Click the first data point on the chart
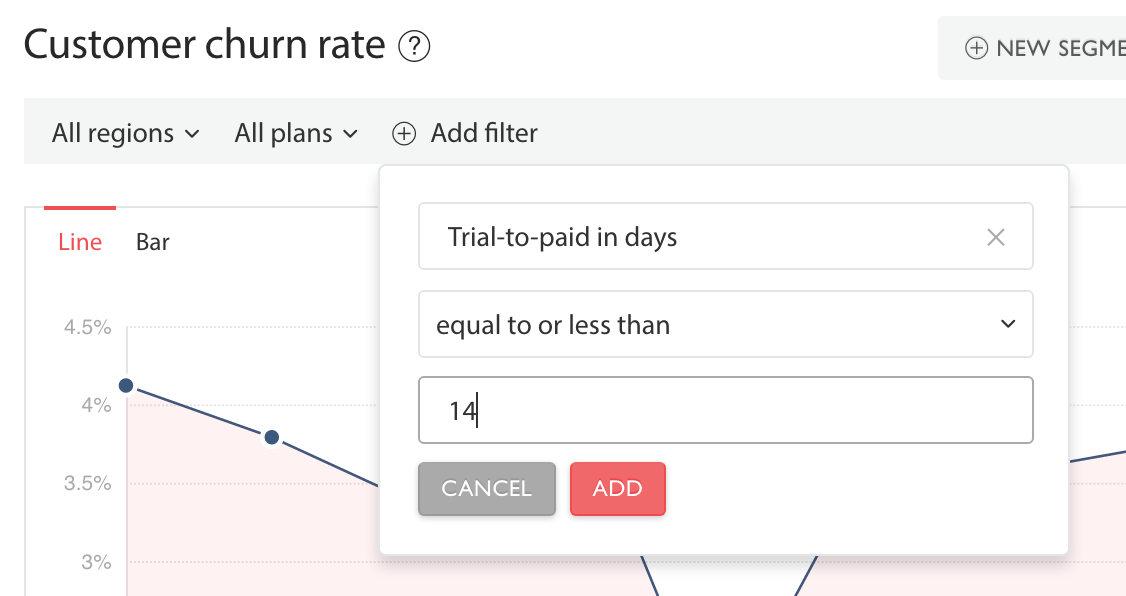 pos(126,386)
